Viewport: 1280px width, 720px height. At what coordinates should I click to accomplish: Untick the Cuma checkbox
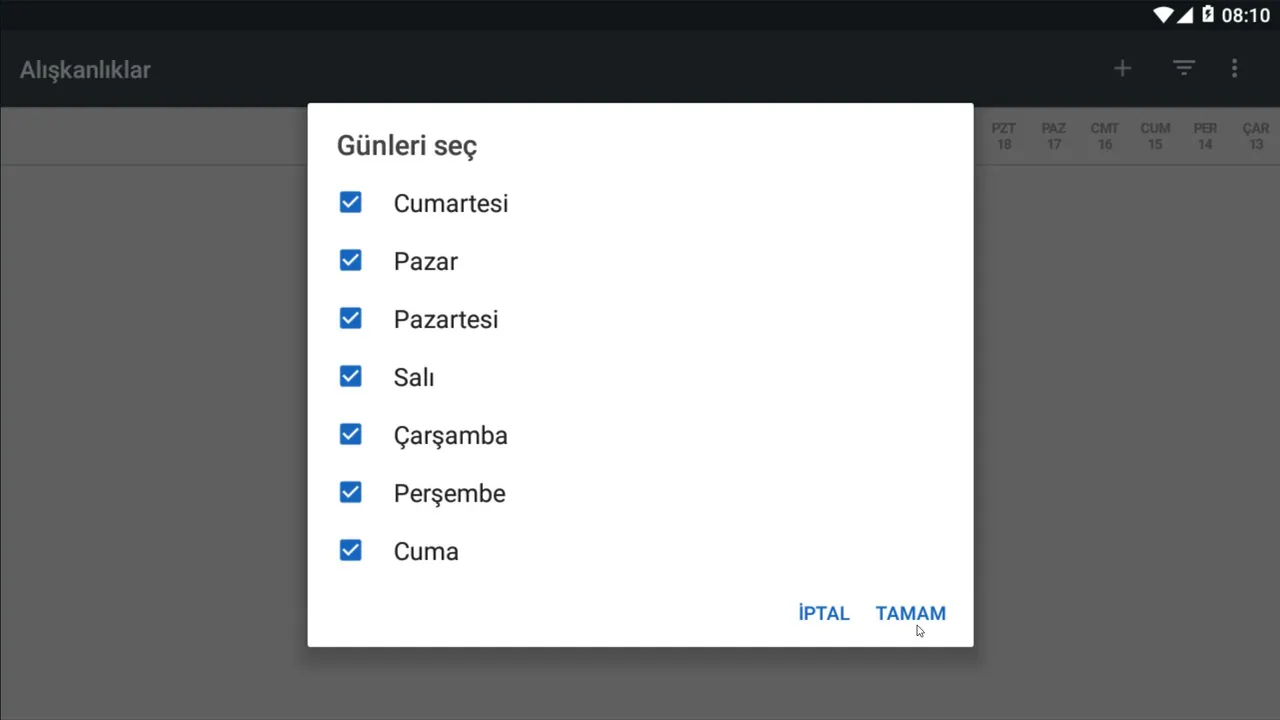coord(350,551)
